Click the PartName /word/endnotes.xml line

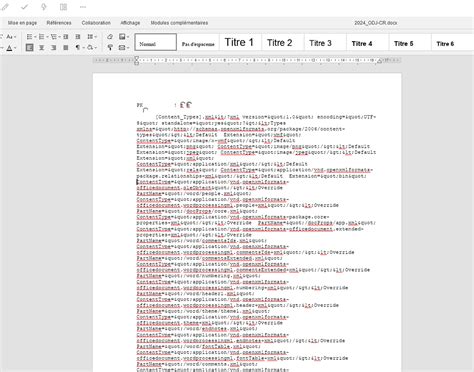click(197, 328)
